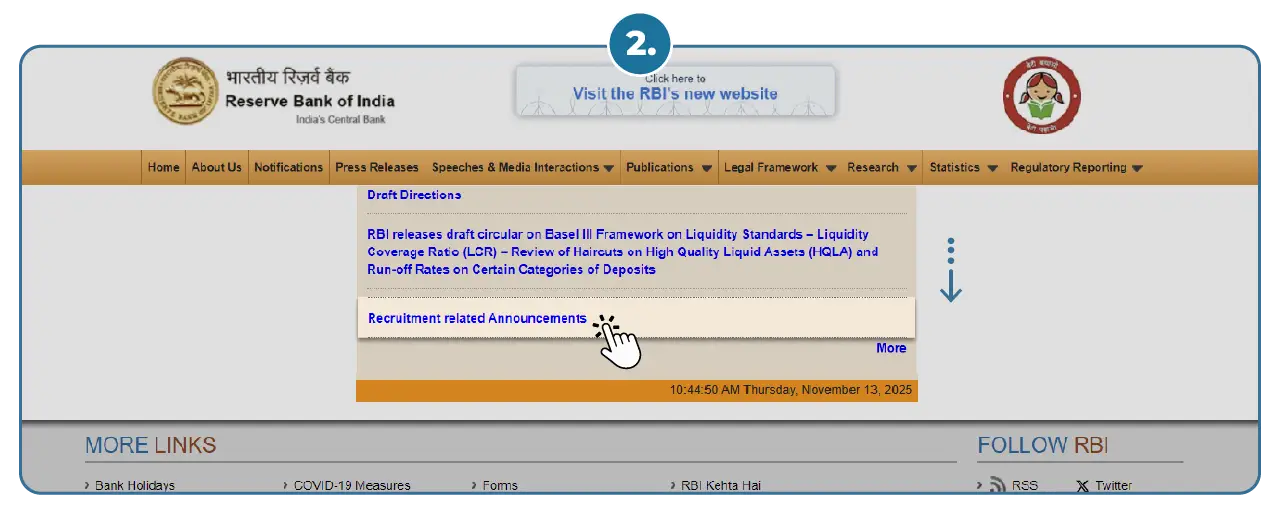Click the Beti Bachao girl child logo
The image size is (1280, 521).
(x=1042, y=97)
